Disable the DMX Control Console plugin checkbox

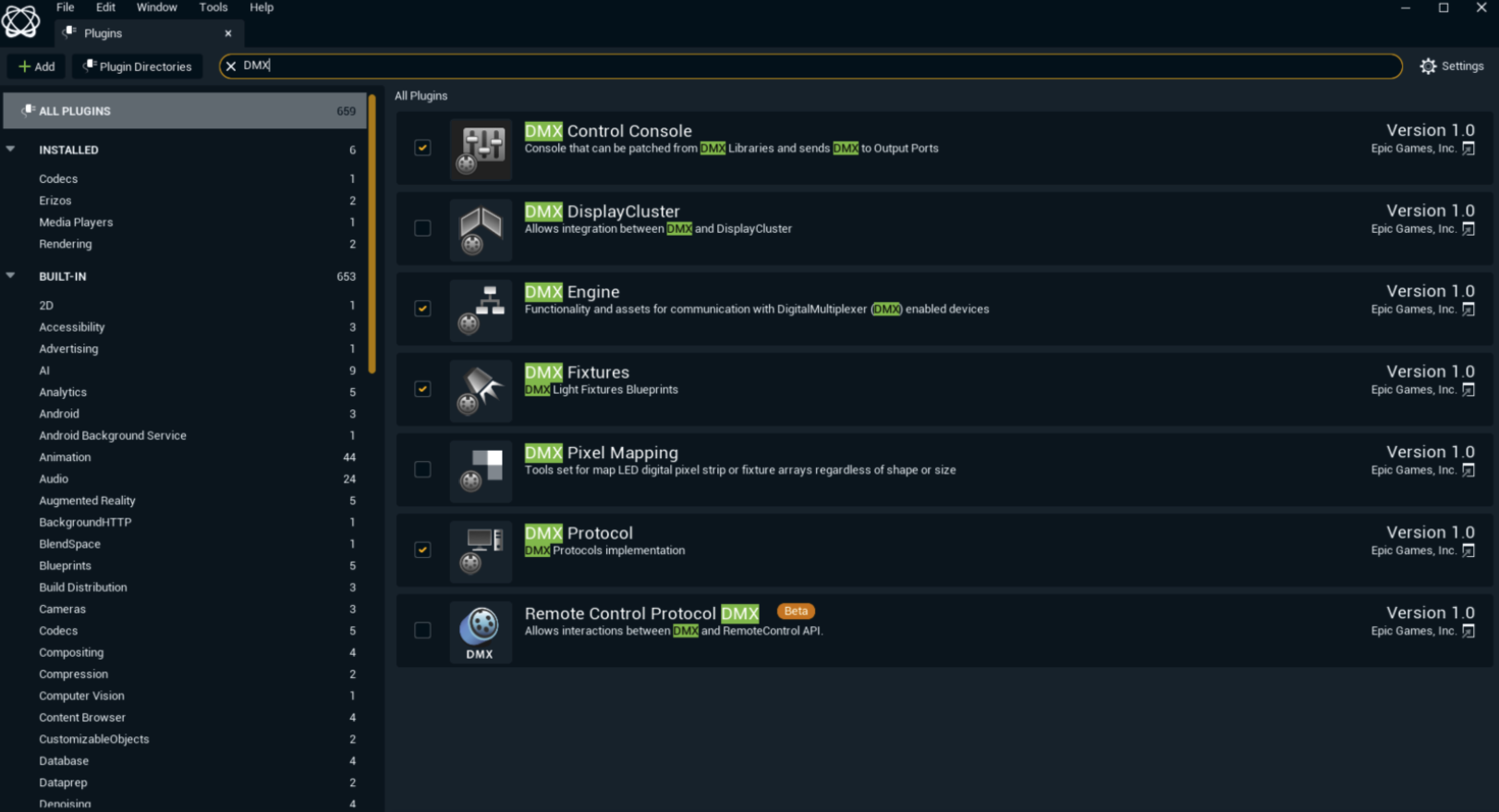click(422, 148)
